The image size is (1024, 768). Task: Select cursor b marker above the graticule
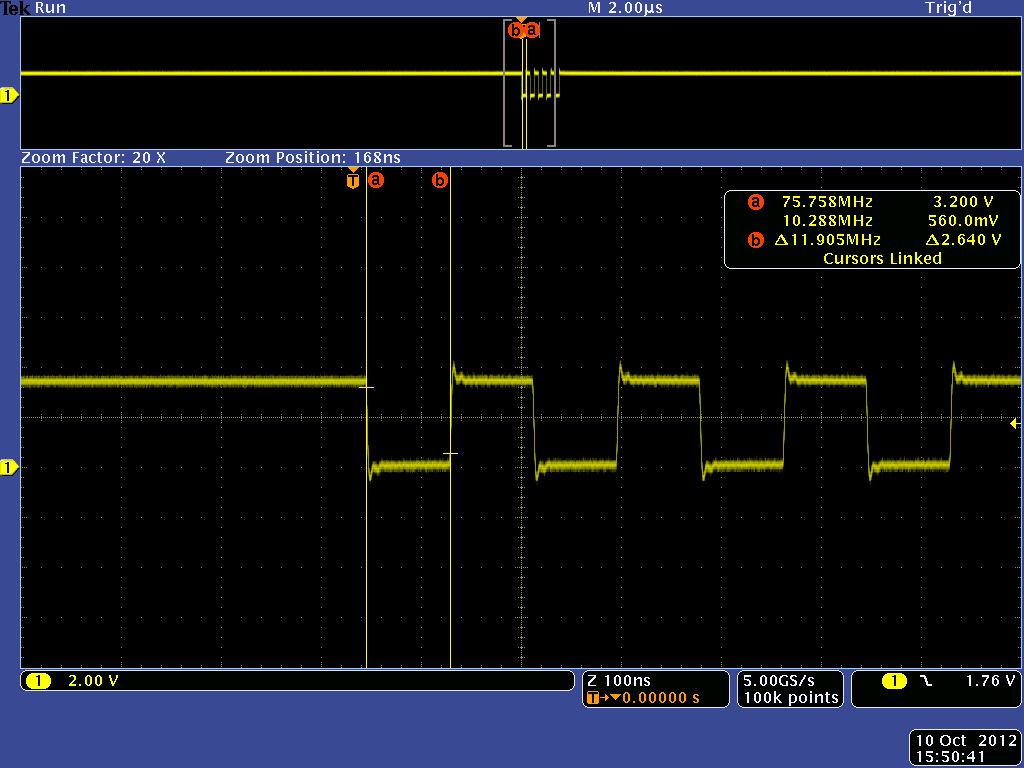click(x=439, y=181)
